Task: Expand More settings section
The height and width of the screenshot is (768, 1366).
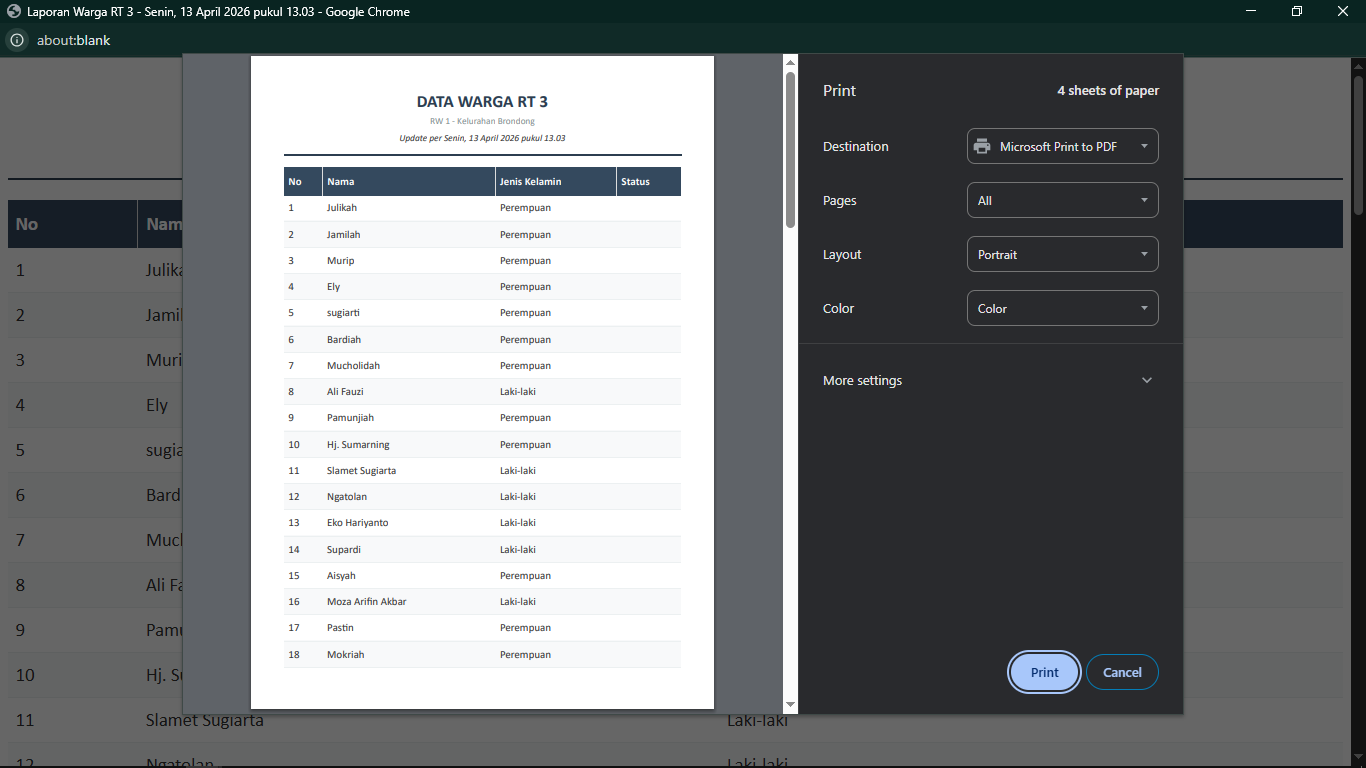Action: pos(989,380)
